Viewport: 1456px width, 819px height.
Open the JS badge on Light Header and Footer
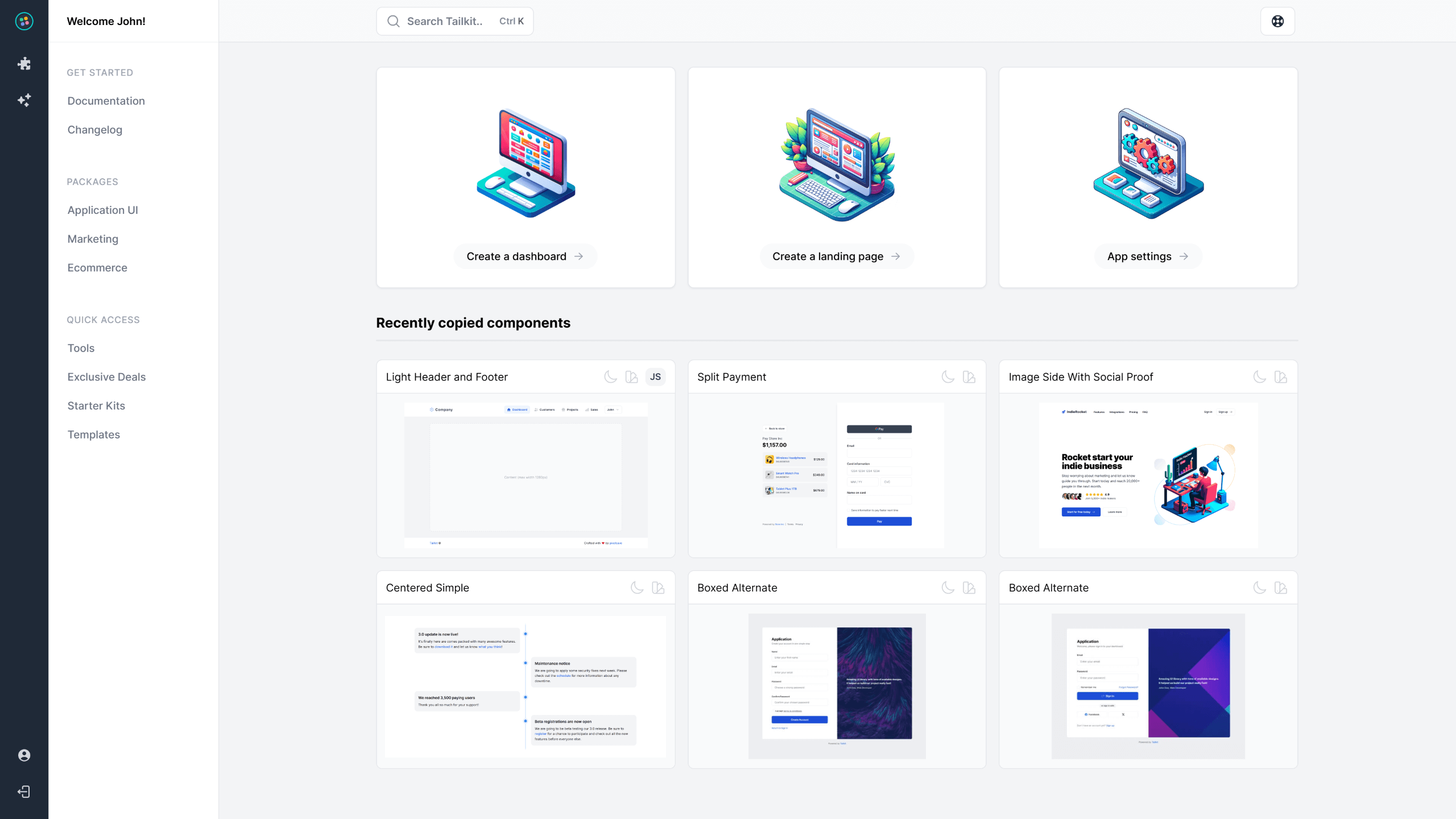[655, 377]
